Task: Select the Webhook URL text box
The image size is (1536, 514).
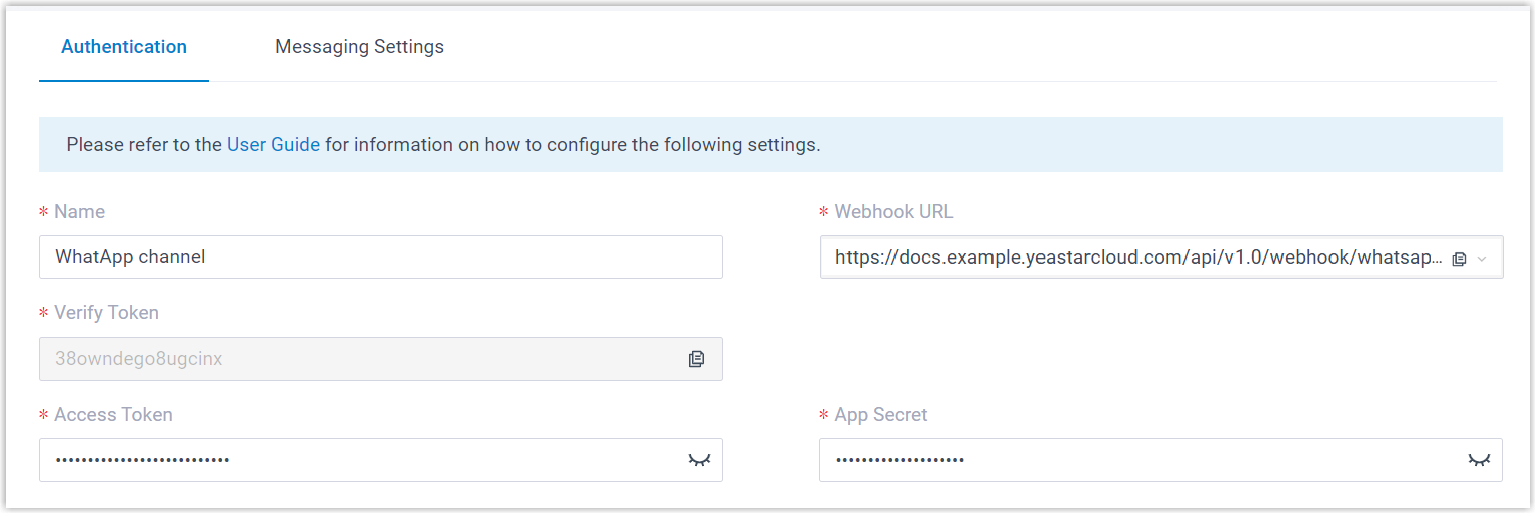Action: (1130, 257)
